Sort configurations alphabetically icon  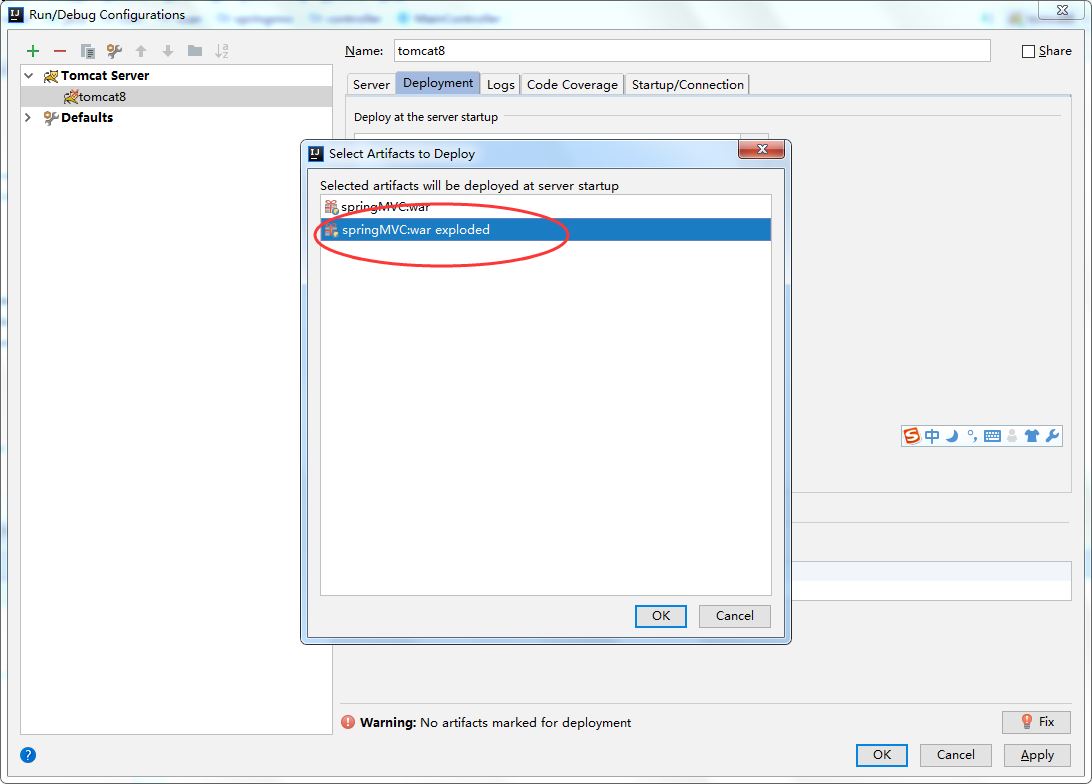tap(221, 51)
